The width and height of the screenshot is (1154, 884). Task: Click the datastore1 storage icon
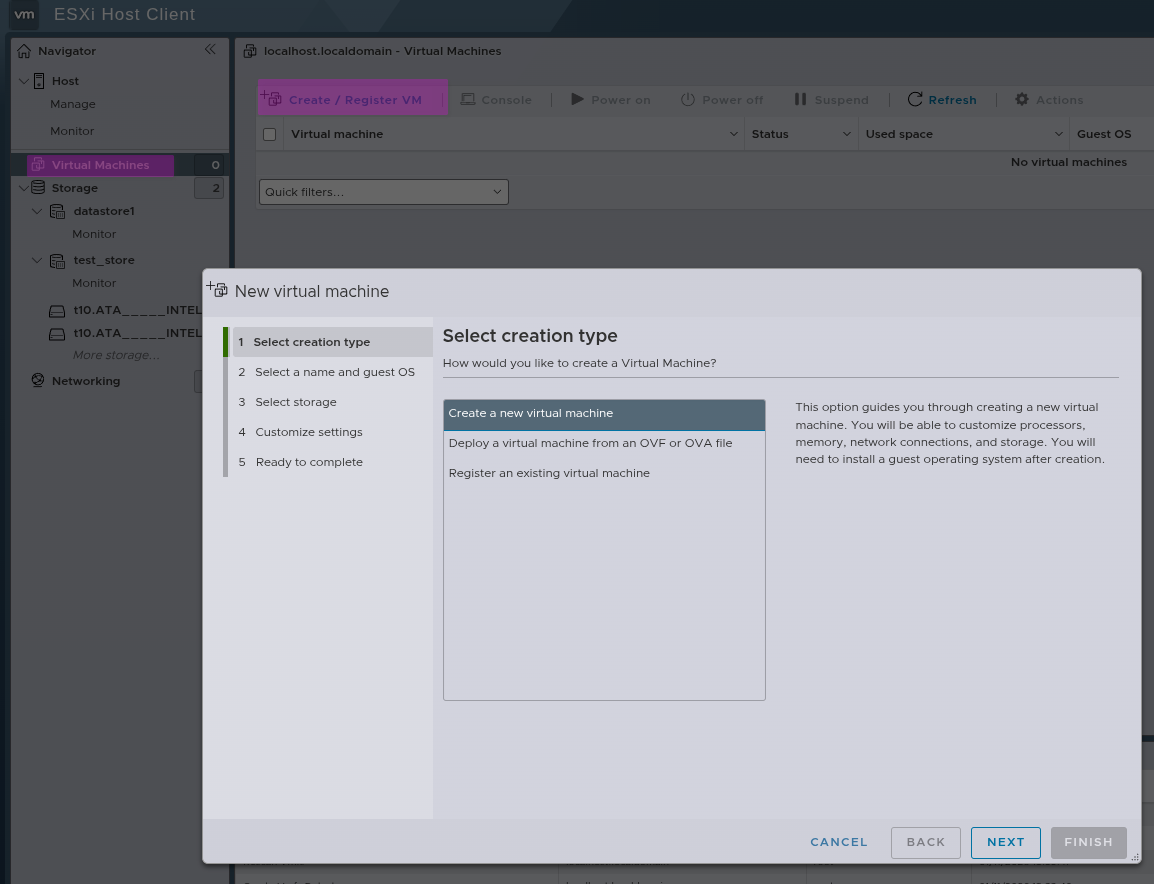(58, 212)
